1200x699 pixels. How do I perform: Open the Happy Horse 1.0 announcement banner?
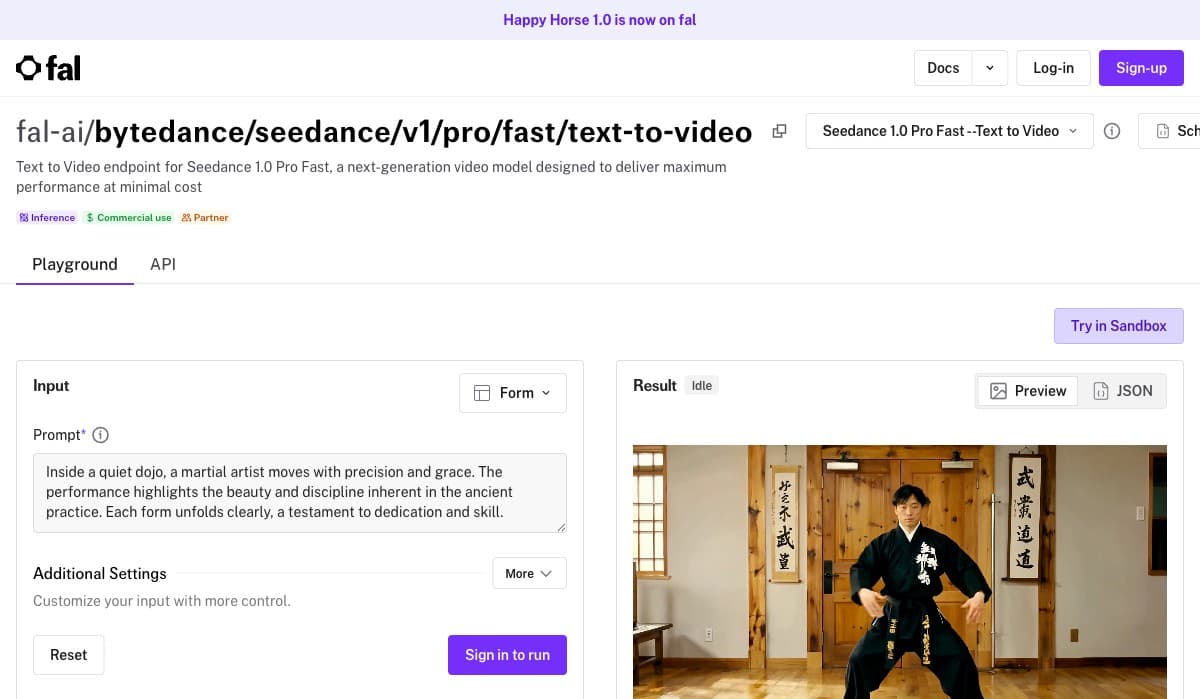click(600, 20)
